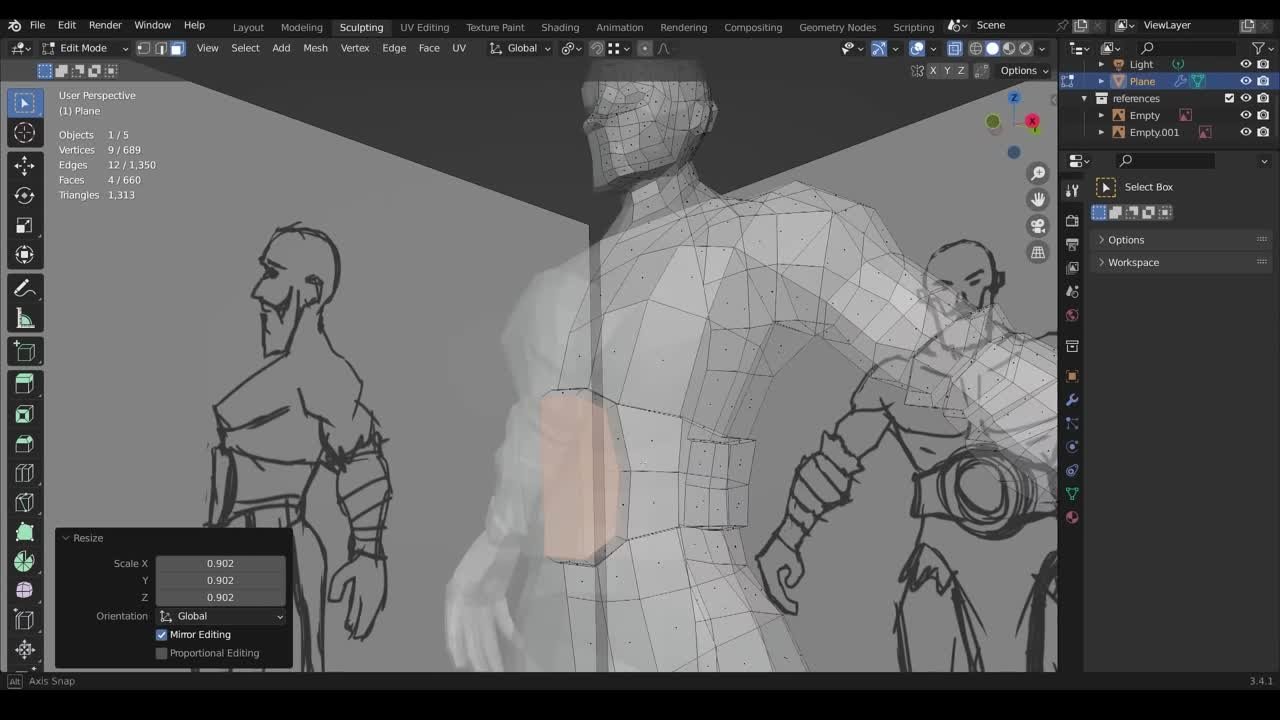Open the Orientation dropdown in the Resize panel

(x=220, y=616)
